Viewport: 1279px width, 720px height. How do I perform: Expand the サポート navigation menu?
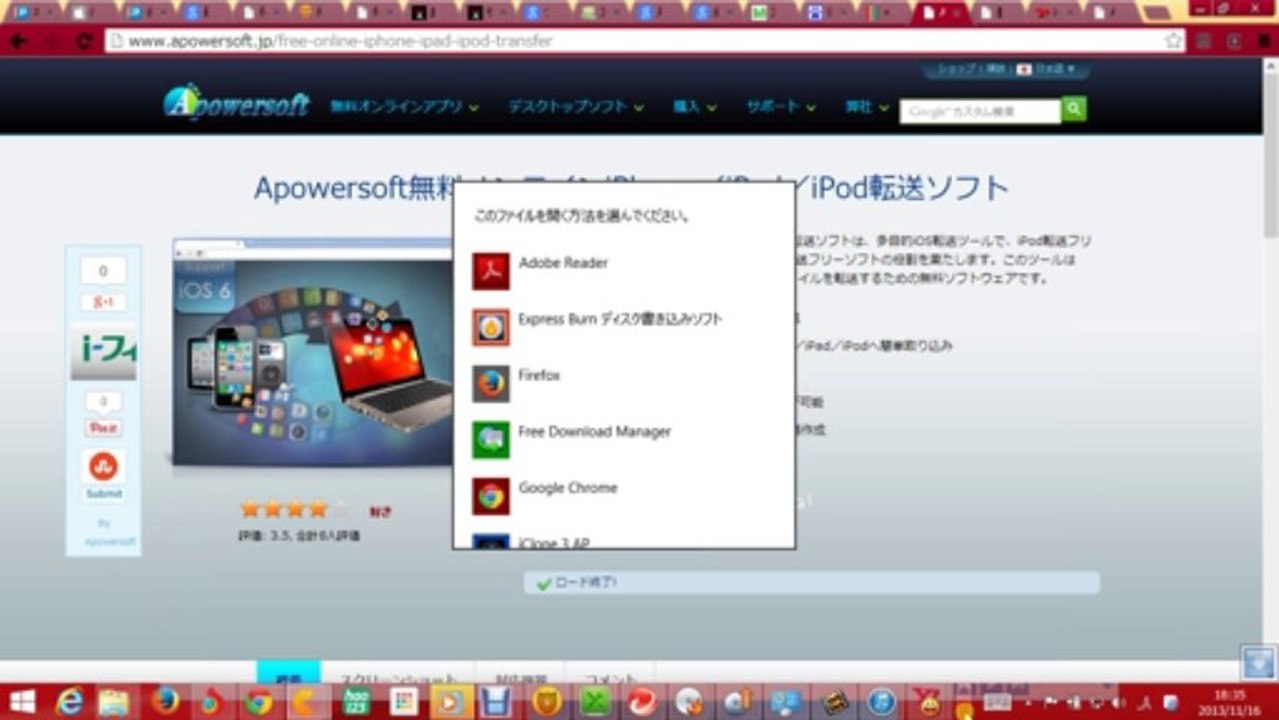pyautogui.click(x=781, y=107)
